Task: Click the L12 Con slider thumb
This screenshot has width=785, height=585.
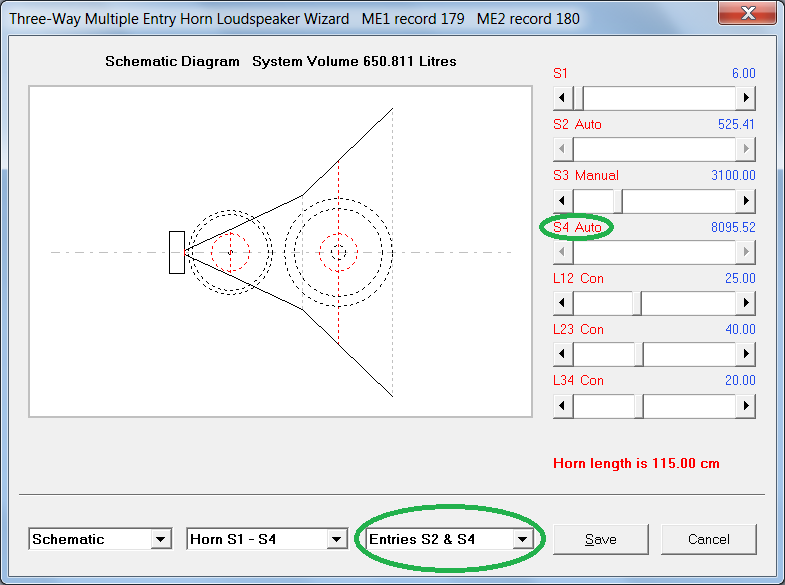Action: coord(637,303)
